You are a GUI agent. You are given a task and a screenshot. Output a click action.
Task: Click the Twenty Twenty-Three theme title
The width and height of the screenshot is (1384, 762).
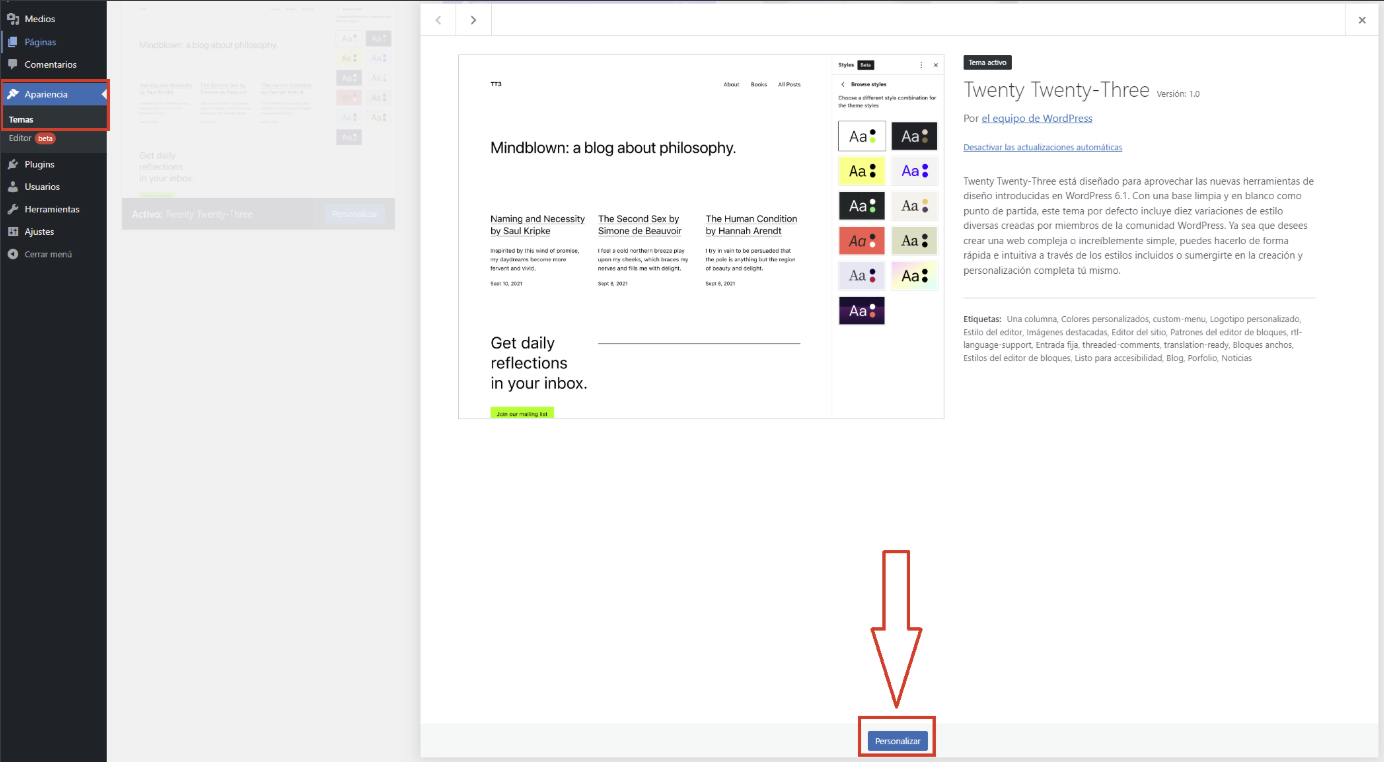1056,90
